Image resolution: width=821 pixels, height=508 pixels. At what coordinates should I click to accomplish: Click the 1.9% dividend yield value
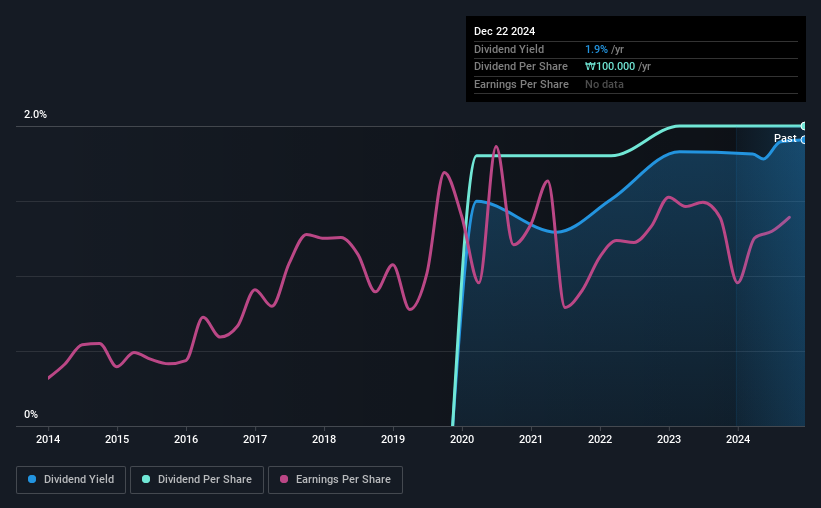(596, 49)
